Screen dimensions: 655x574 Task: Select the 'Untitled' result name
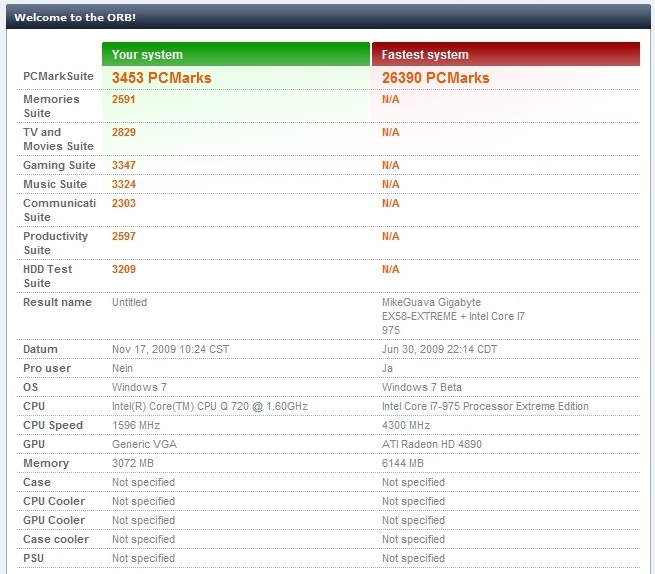[129, 302]
